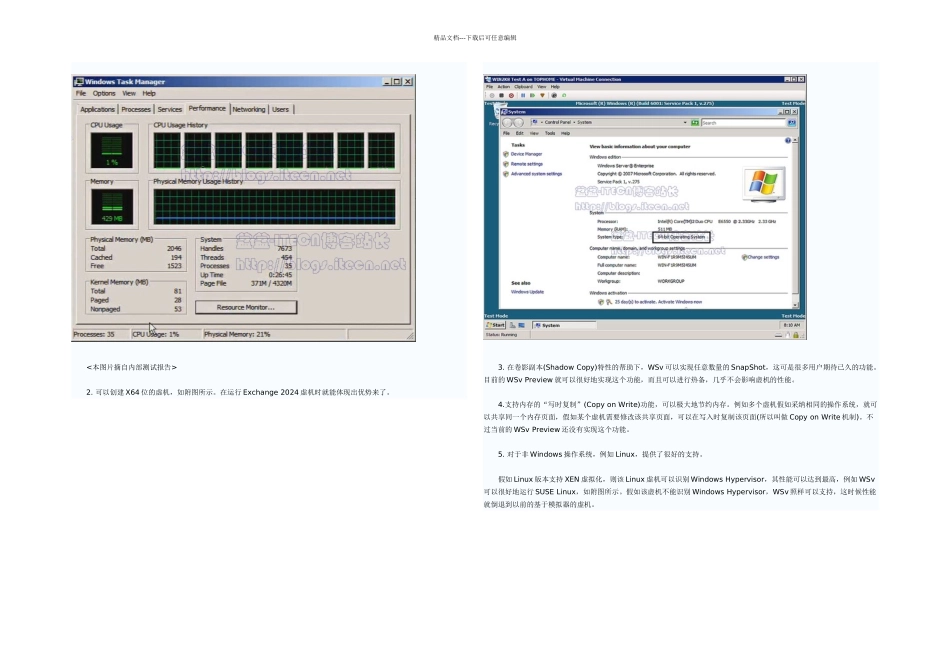The width and height of the screenshot is (950, 672).
Task: Click the Control Panel breadcrumb in address bar
Action: pos(557,122)
